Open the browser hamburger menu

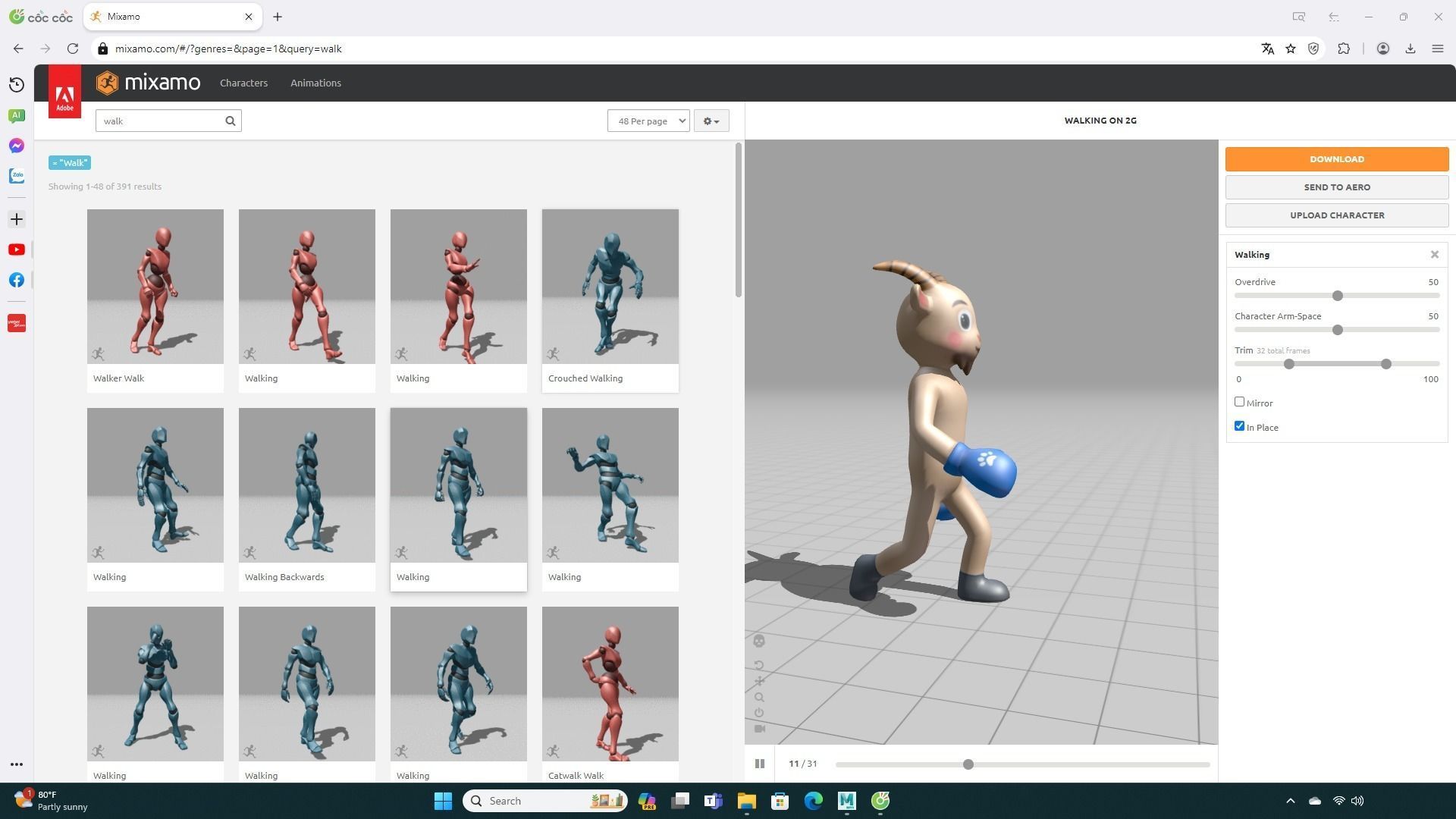point(1437,49)
